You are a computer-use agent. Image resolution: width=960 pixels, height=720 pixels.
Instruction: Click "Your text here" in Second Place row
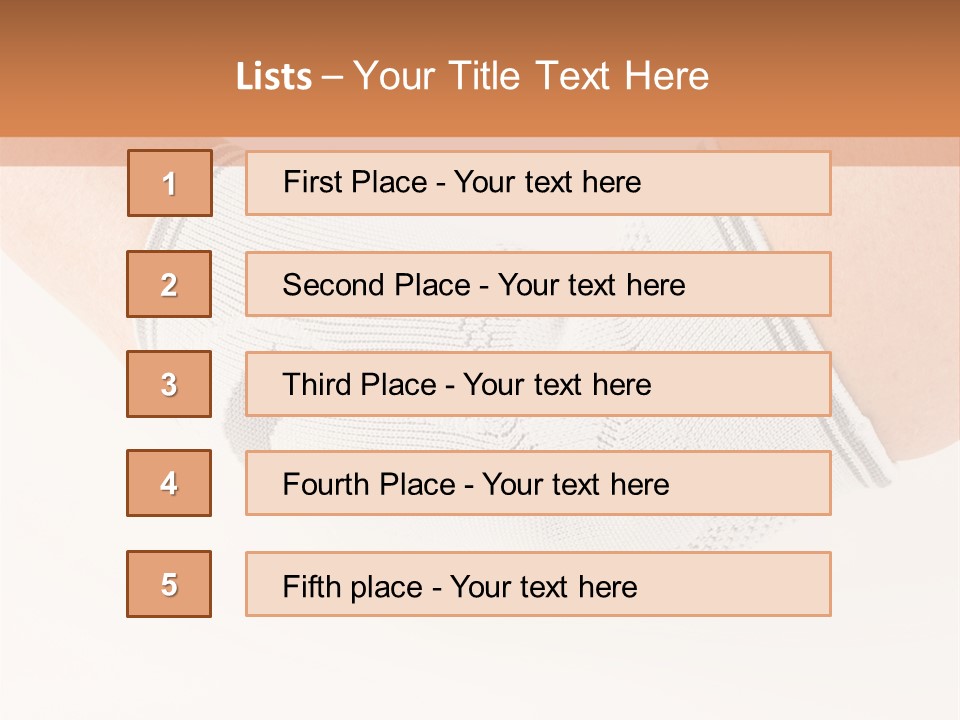click(592, 285)
